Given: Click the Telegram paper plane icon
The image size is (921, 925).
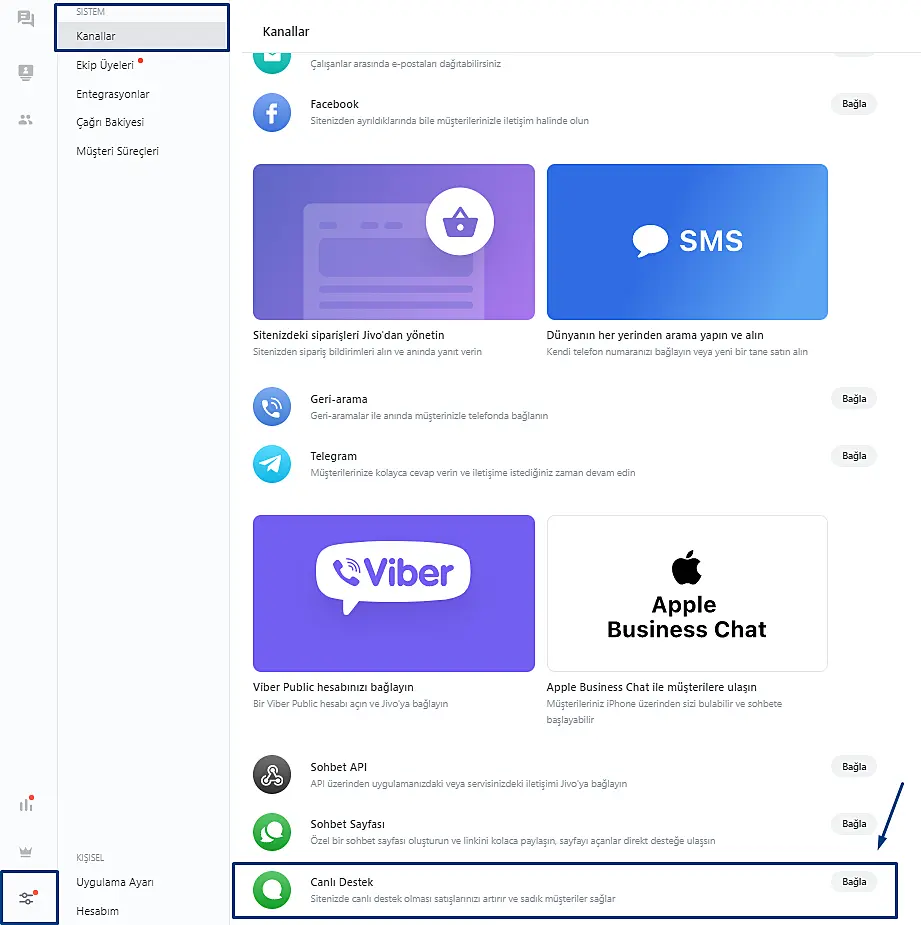Looking at the screenshot, I should point(272,464).
